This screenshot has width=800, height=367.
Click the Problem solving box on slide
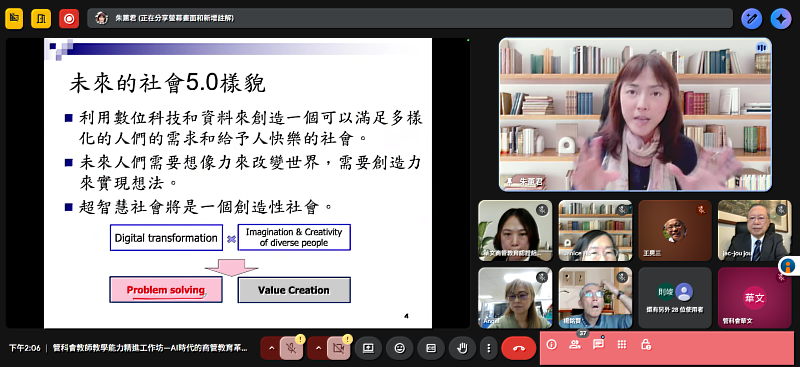point(166,290)
